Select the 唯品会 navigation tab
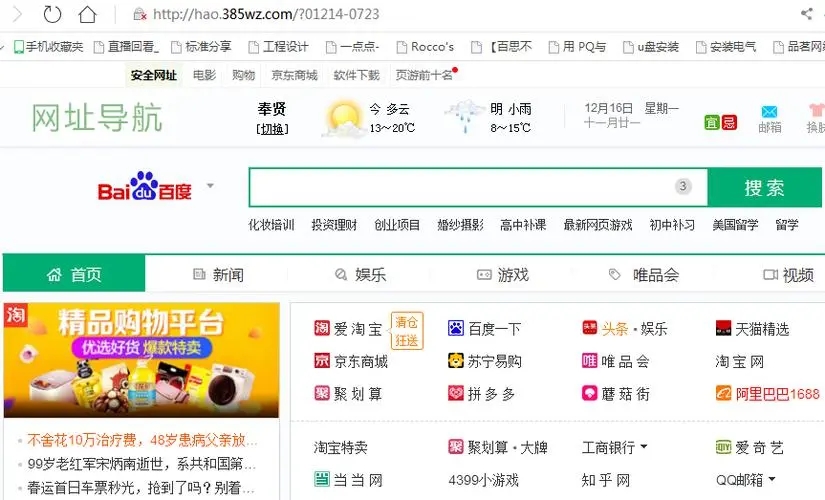The height and width of the screenshot is (500, 825). pos(644,274)
